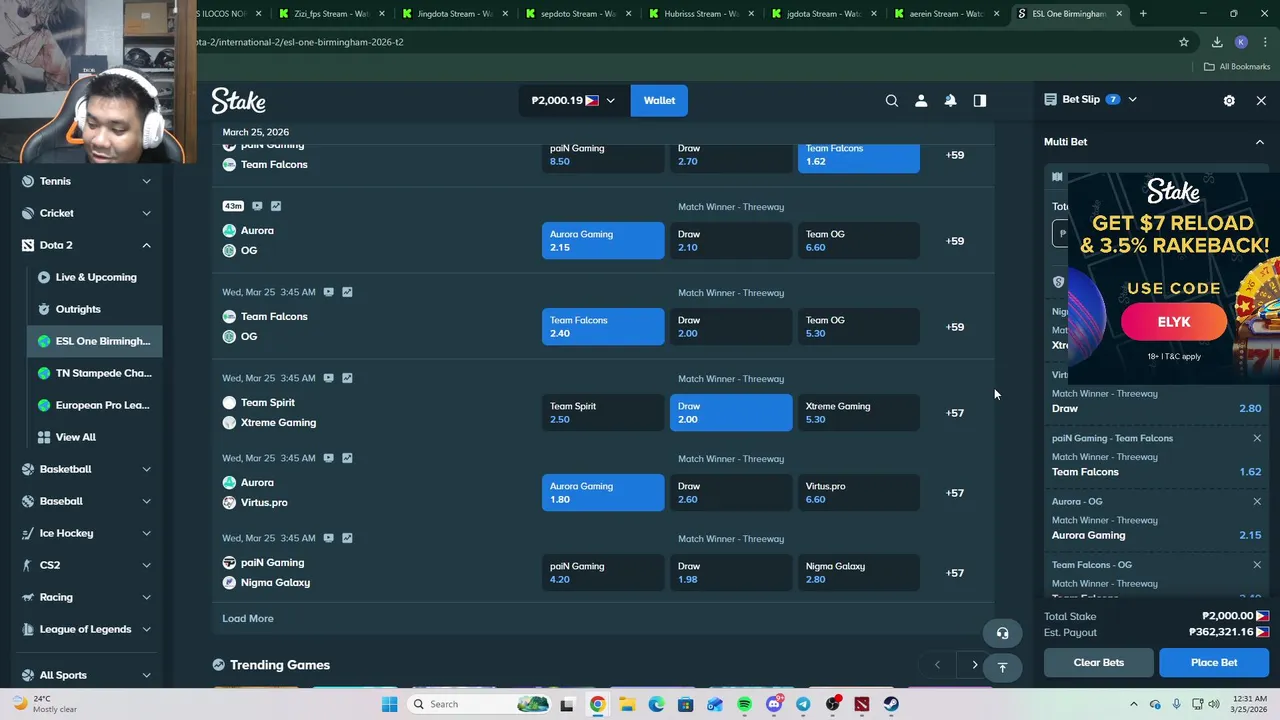Image resolution: width=1280 pixels, height=720 pixels.
Task: Expand the Basketball category
Action: (146, 469)
